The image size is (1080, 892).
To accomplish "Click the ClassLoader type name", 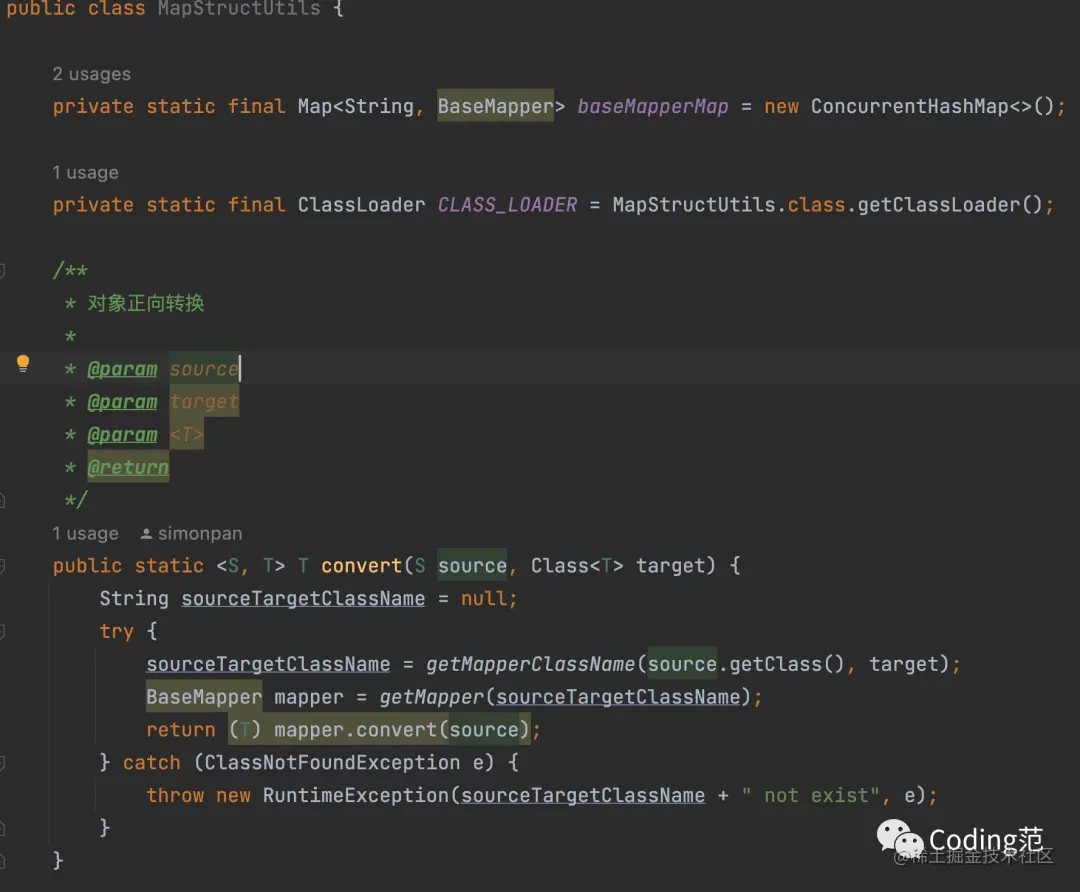I will (x=362, y=205).
